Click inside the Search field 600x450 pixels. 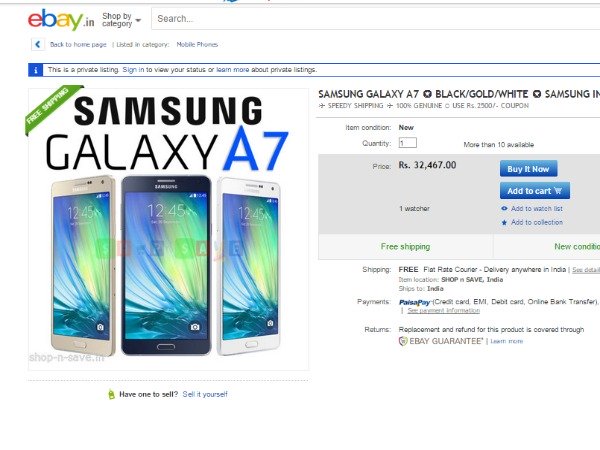[376, 19]
